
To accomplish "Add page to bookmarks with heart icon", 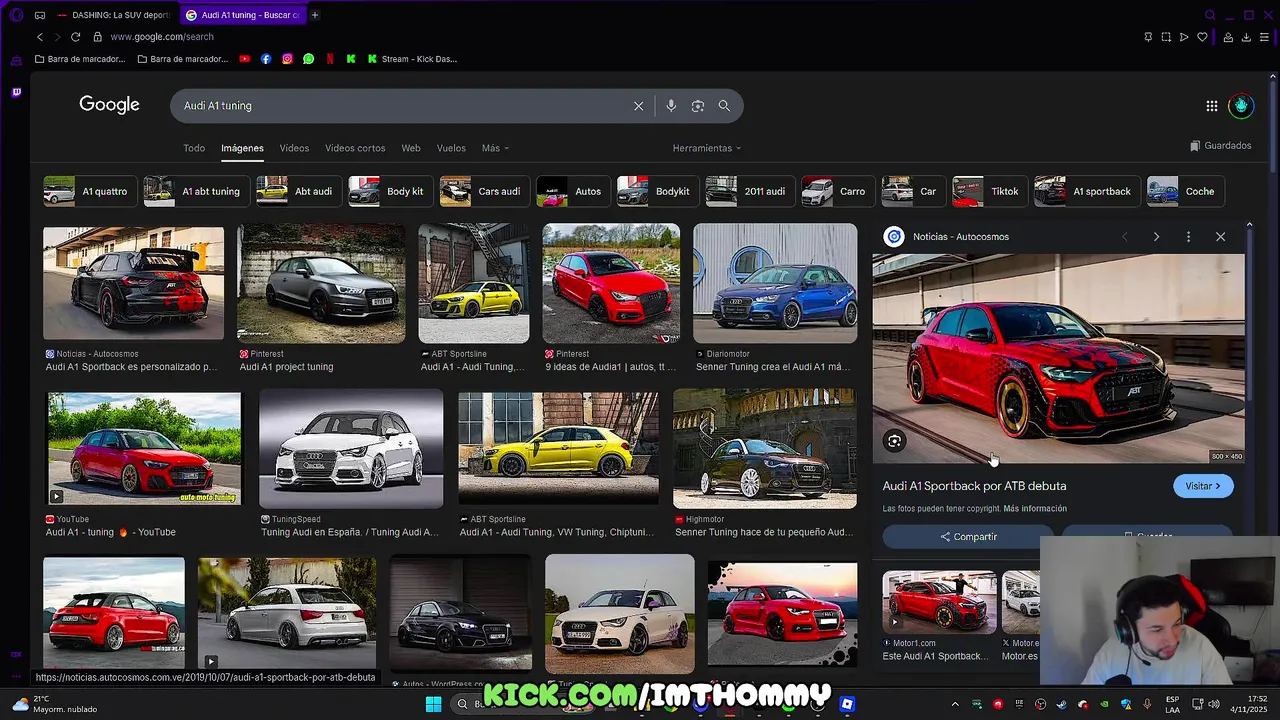I will (1202, 37).
